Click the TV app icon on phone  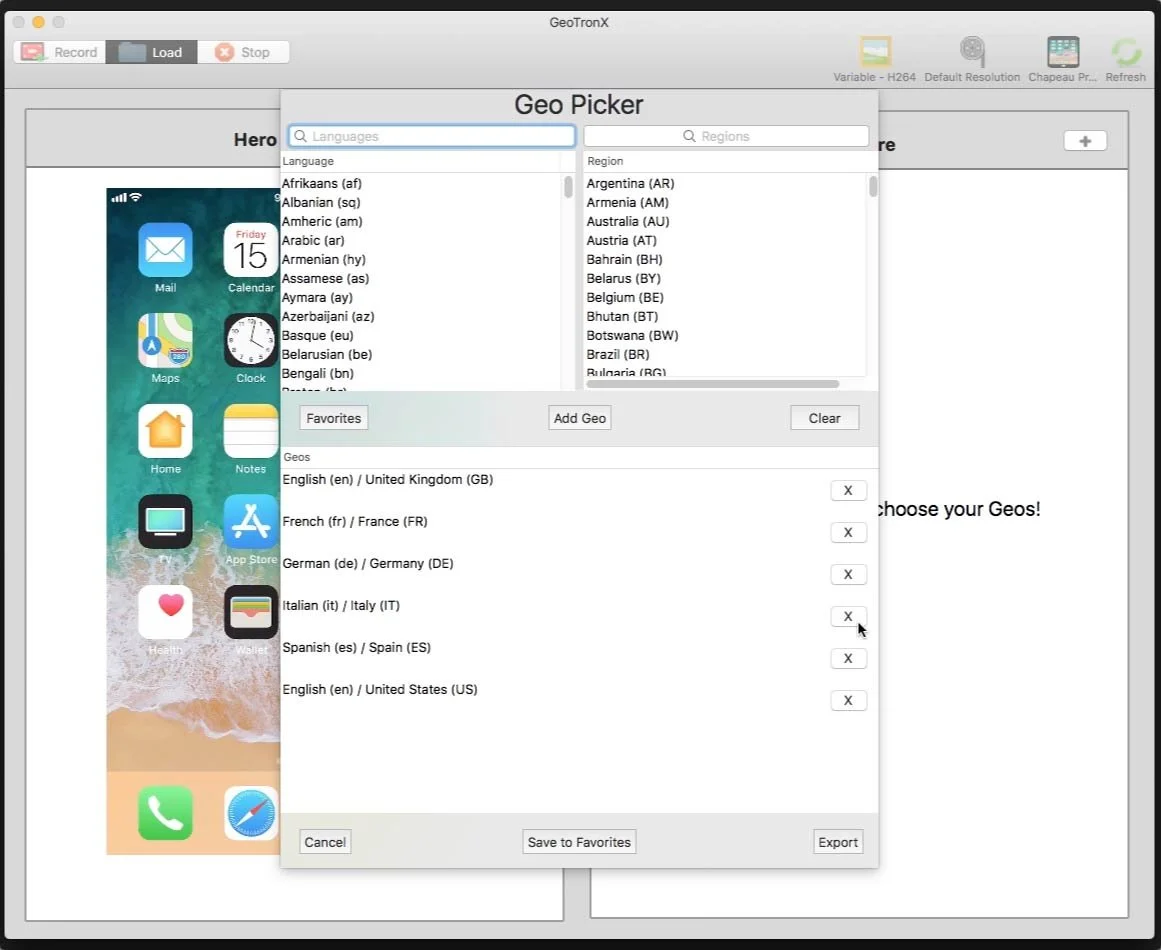point(165,521)
